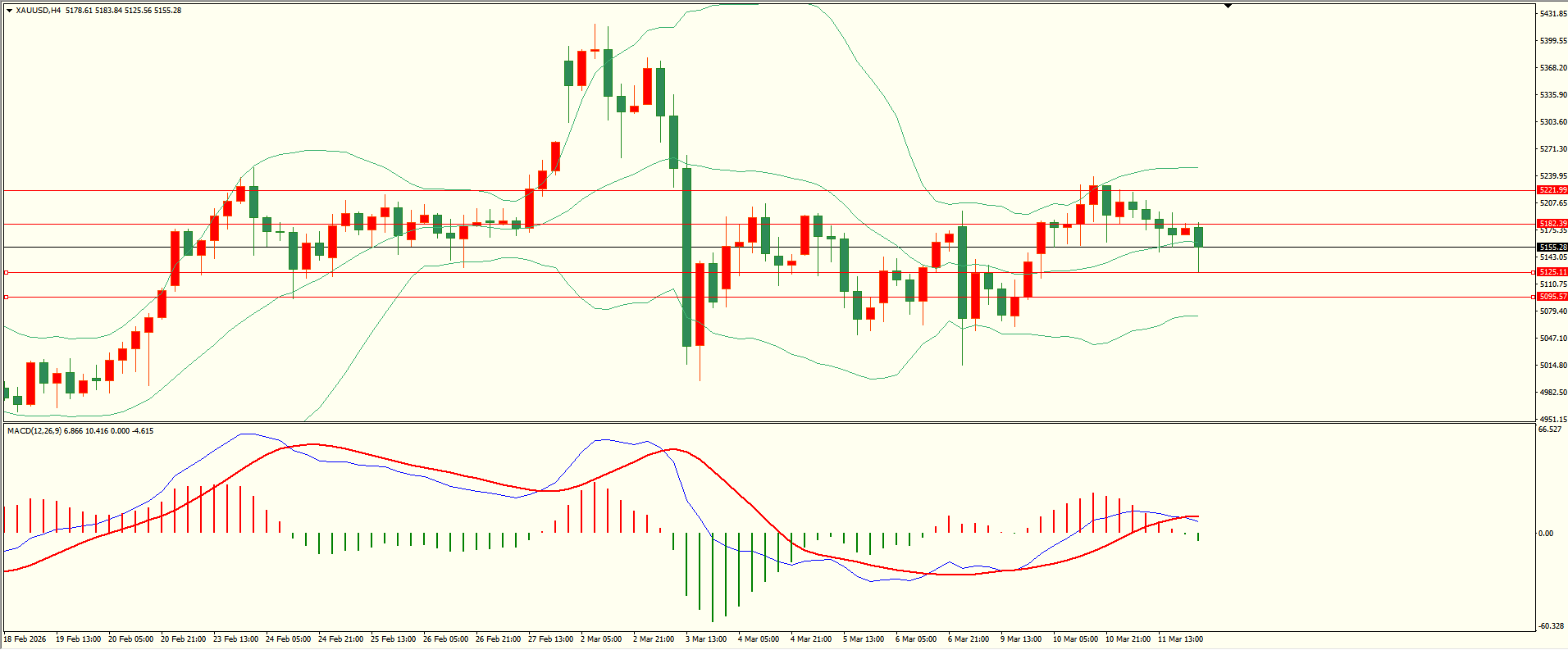Open the dropdown arrow beside XAUUSD,H4
Image resolution: width=1568 pixels, height=650 pixels.
9,11
